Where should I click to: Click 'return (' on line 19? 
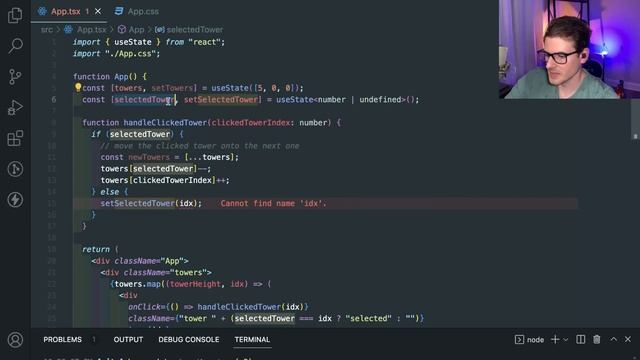click(100, 249)
